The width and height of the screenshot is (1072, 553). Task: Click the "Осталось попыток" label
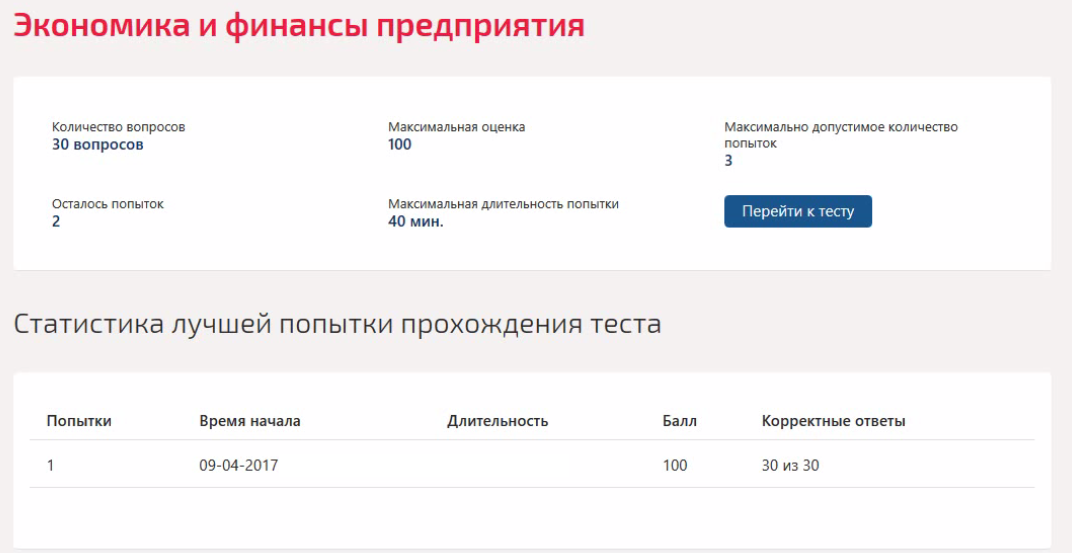pyautogui.click(x=107, y=203)
